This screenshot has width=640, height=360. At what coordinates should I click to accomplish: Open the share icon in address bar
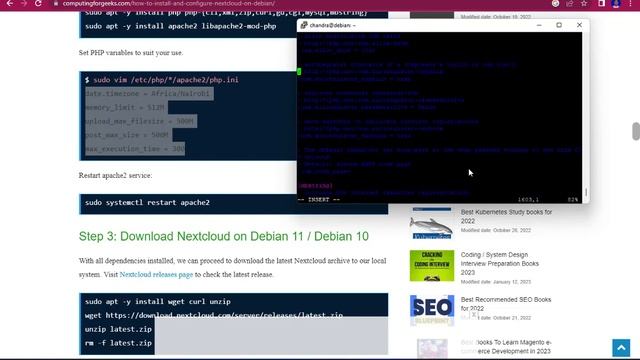tap(570, 3)
